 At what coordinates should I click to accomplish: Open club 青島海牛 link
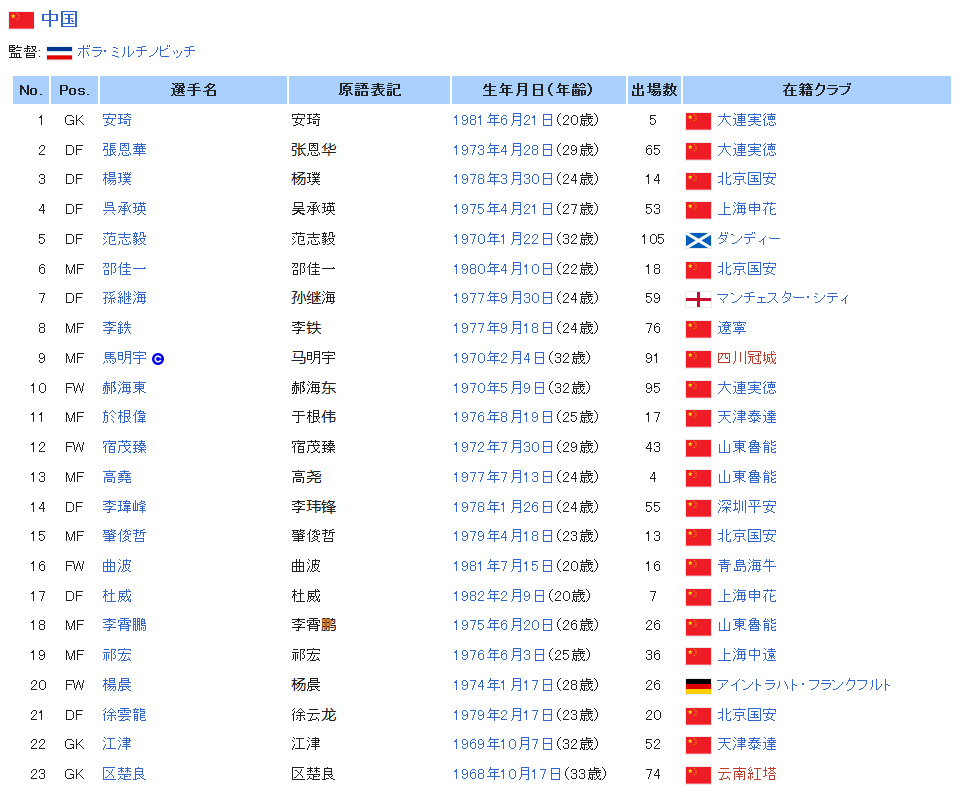click(747, 566)
